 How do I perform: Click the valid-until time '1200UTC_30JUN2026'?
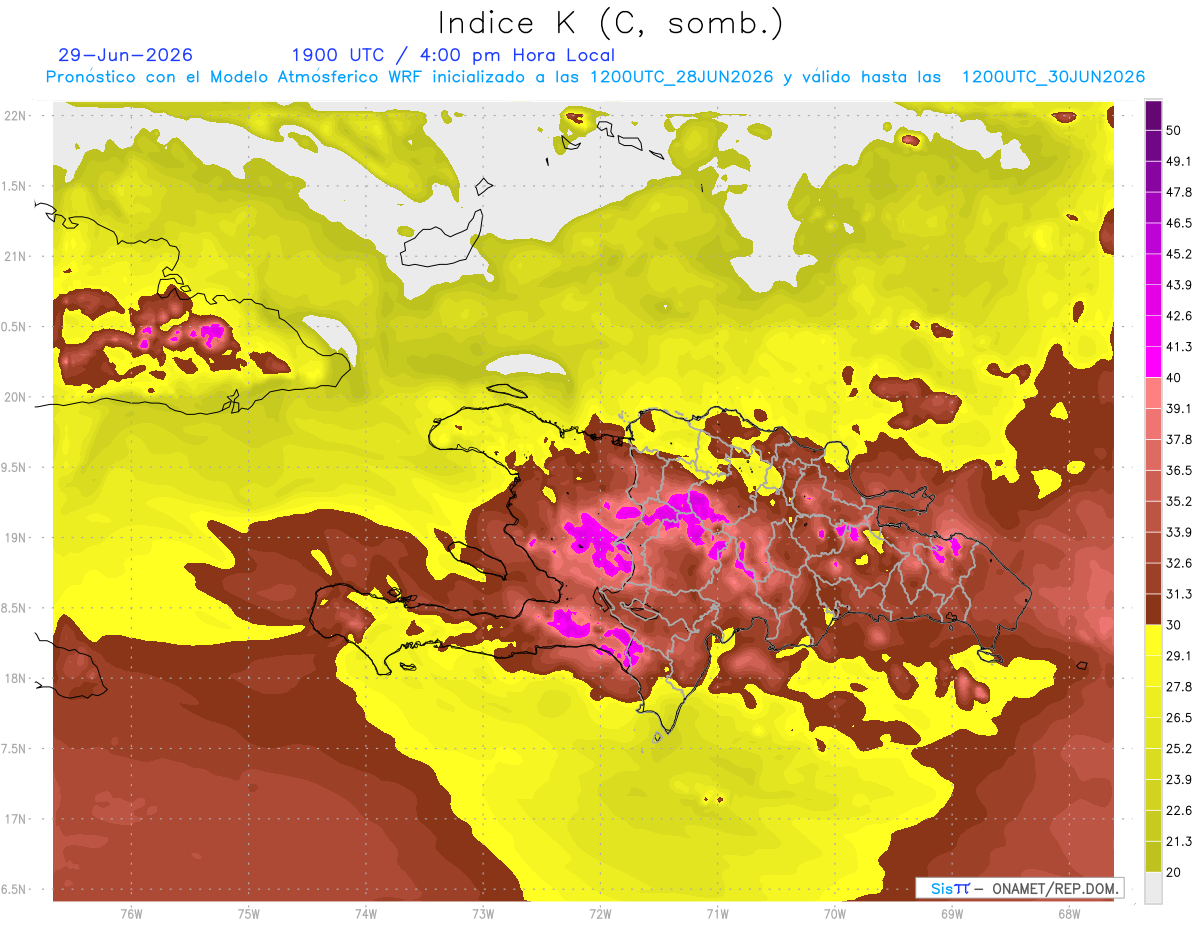1053,77
